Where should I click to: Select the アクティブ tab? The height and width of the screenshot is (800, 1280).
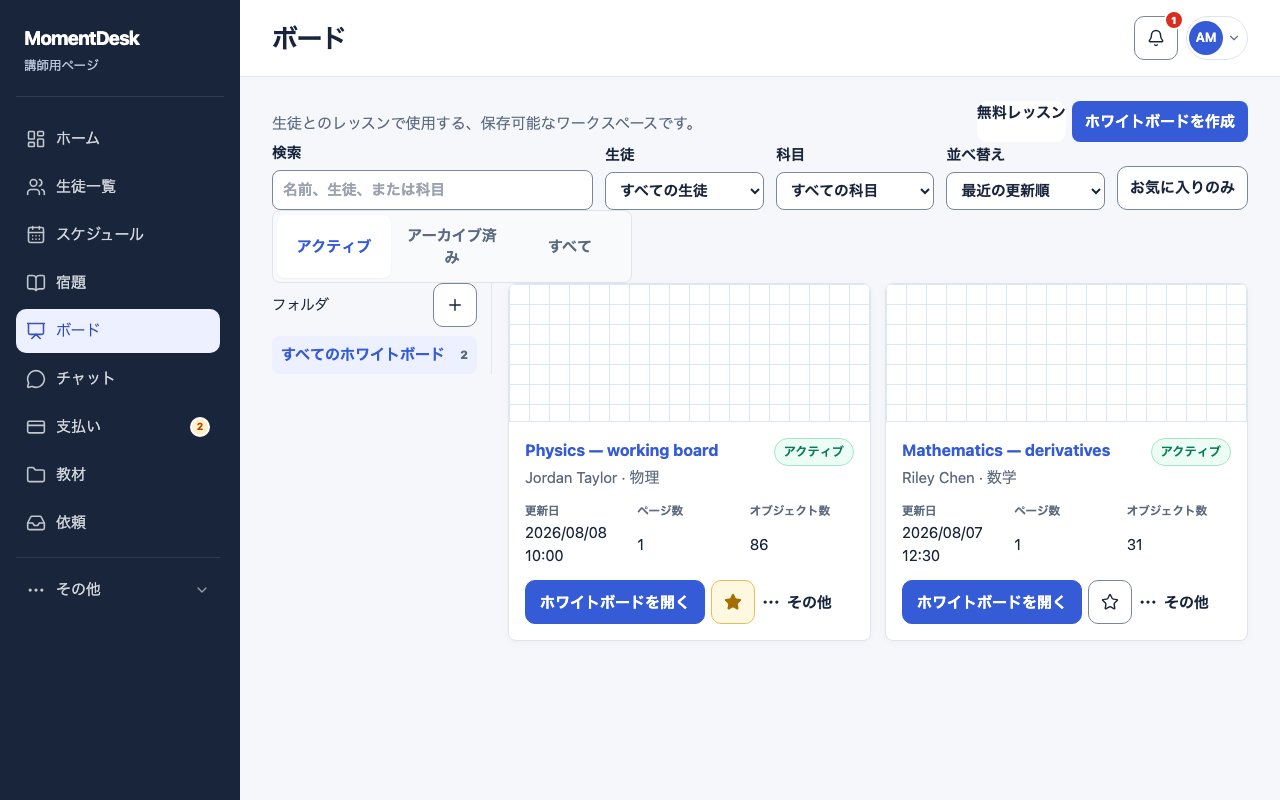(x=334, y=246)
